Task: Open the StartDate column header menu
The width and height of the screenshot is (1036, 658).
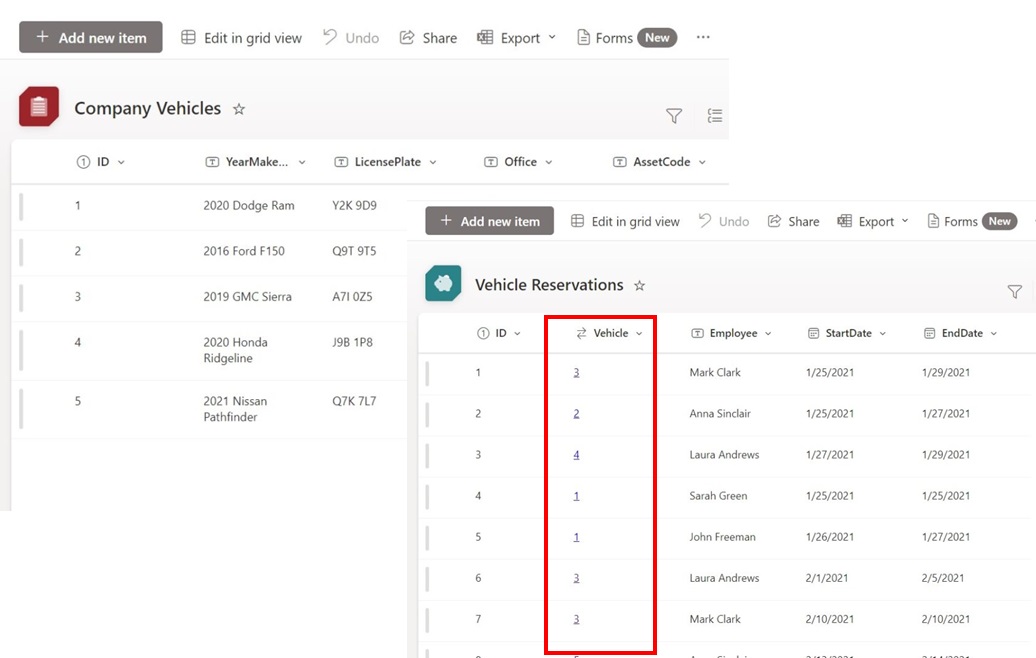Action: click(848, 333)
